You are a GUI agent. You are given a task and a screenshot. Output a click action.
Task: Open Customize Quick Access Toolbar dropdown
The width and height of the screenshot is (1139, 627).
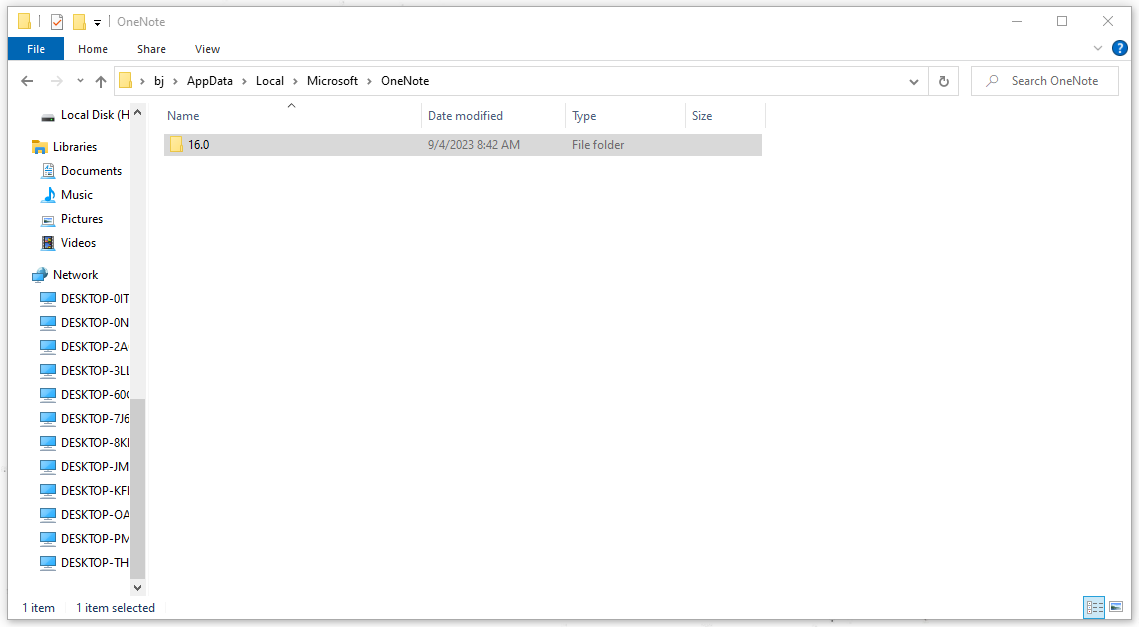[97, 23]
